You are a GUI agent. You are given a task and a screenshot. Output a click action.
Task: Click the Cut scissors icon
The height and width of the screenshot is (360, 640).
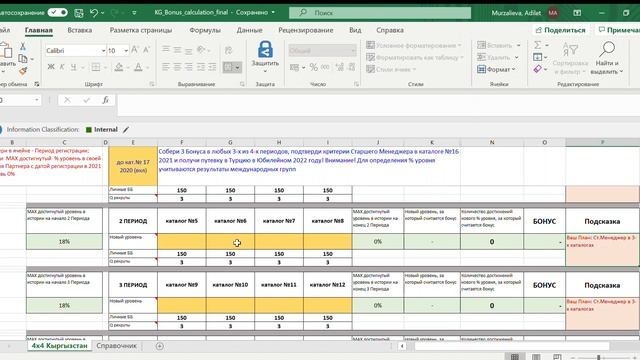pyautogui.click(x=23, y=46)
